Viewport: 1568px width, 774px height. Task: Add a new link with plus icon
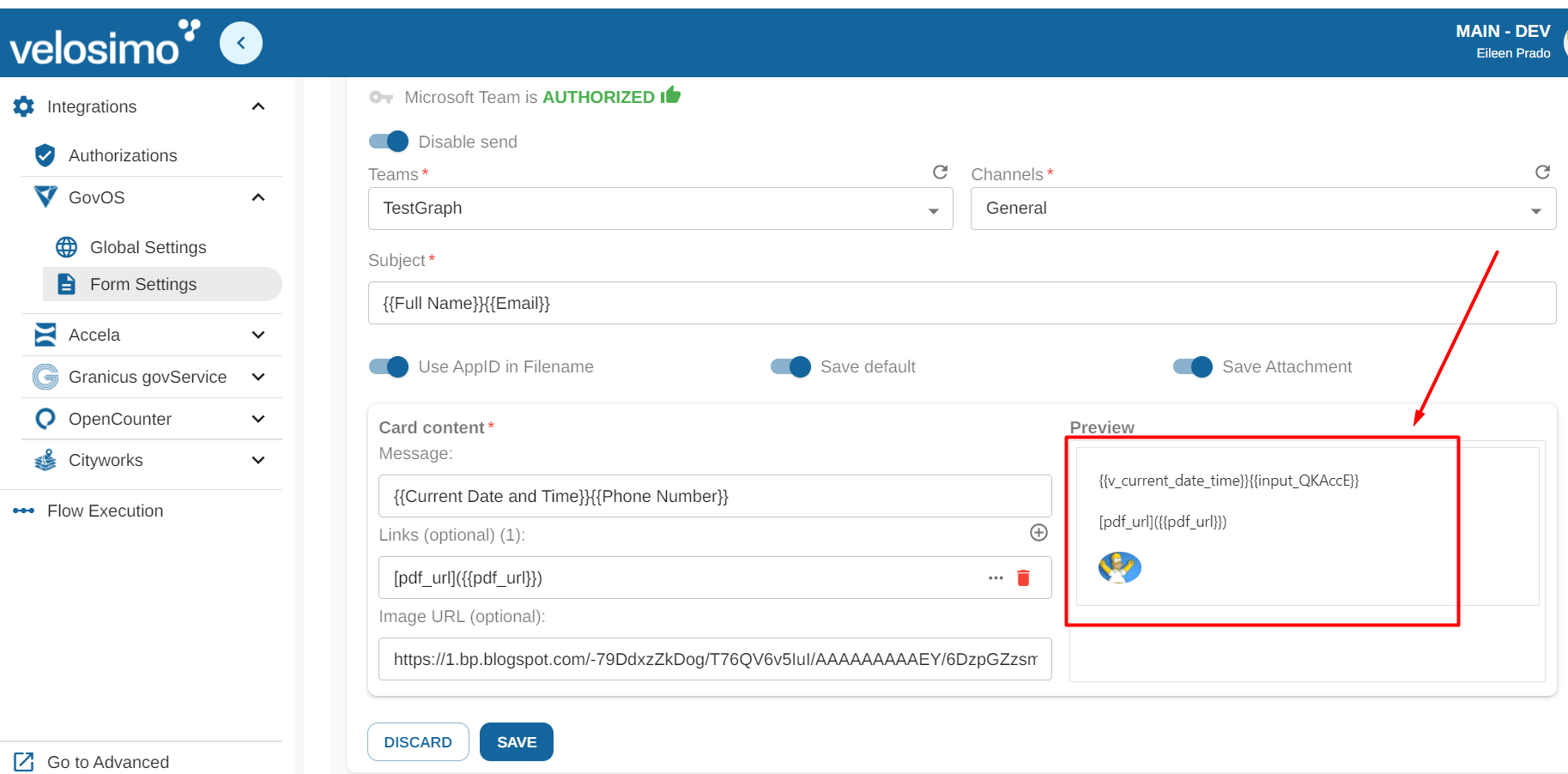pyautogui.click(x=1038, y=533)
